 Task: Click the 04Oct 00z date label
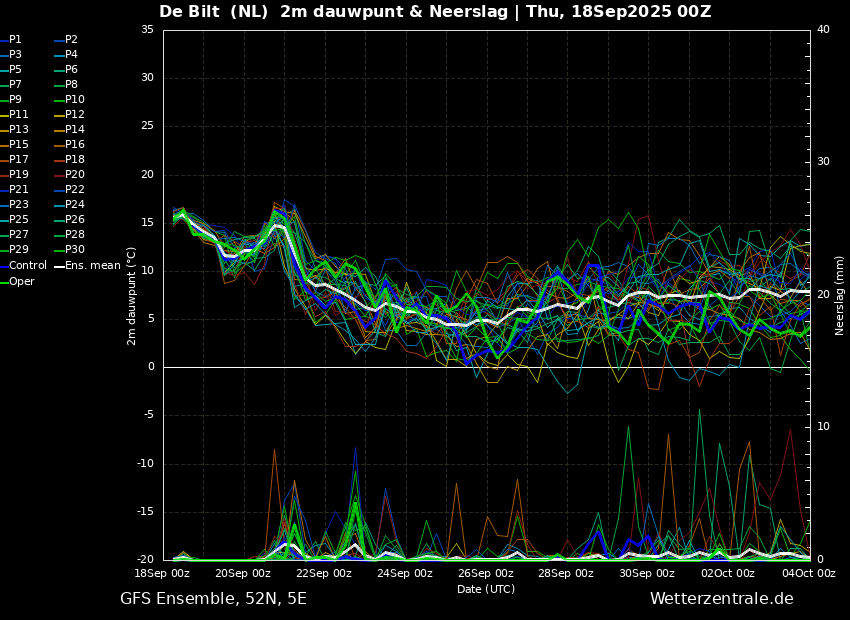click(808, 573)
